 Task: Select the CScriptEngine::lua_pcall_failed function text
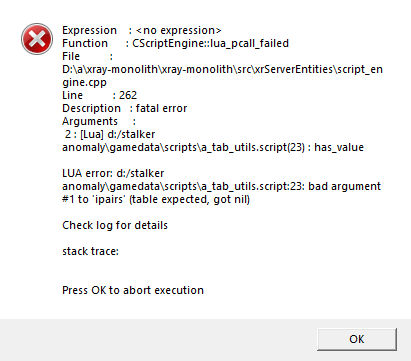pyautogui.click(x=210, y=43)
